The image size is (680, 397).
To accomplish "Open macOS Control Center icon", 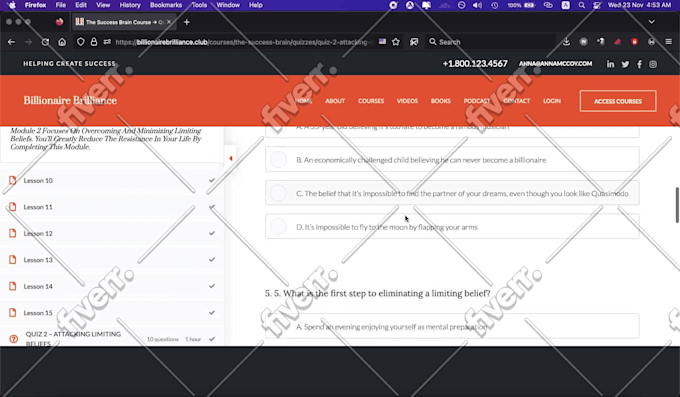I will [x=597, y=5].
